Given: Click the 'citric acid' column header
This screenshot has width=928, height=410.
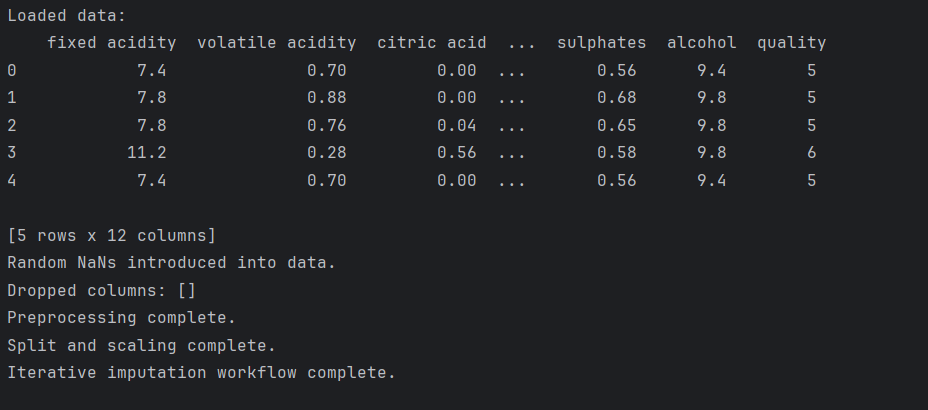Looking at the screenshot, I should (x=431, y=43).
